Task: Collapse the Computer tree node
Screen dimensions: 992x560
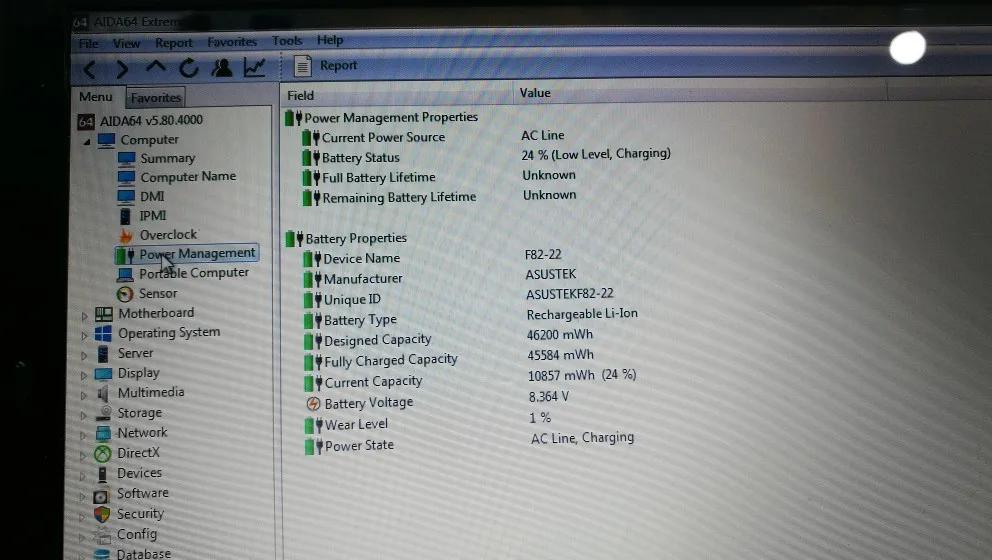Action: click(x=87, y=141)
